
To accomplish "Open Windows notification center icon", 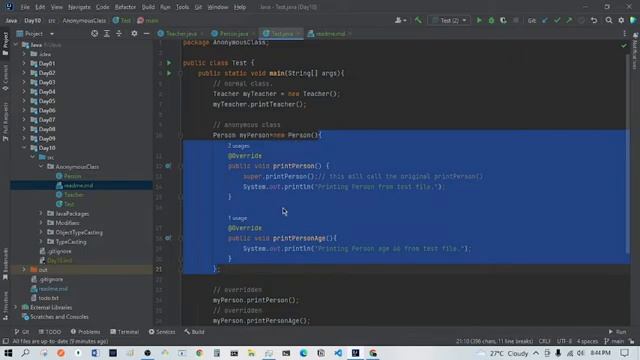I will 624,353.
